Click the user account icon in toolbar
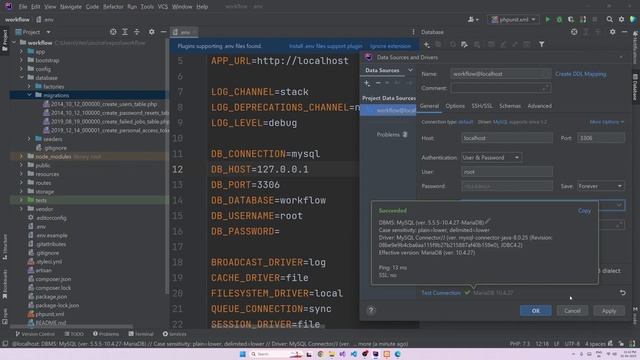This screenshot has width=640, height=360. pos(473,19)
